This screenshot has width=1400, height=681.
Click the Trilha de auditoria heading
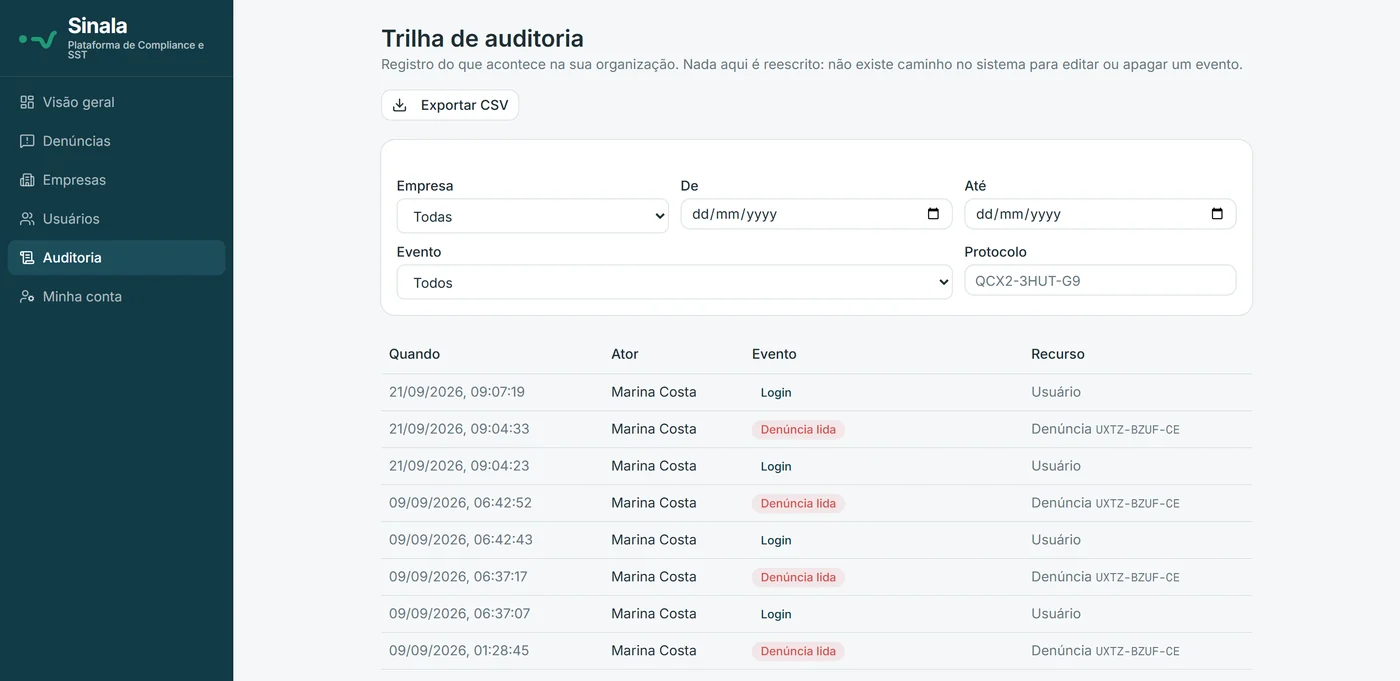click(482, 38)
